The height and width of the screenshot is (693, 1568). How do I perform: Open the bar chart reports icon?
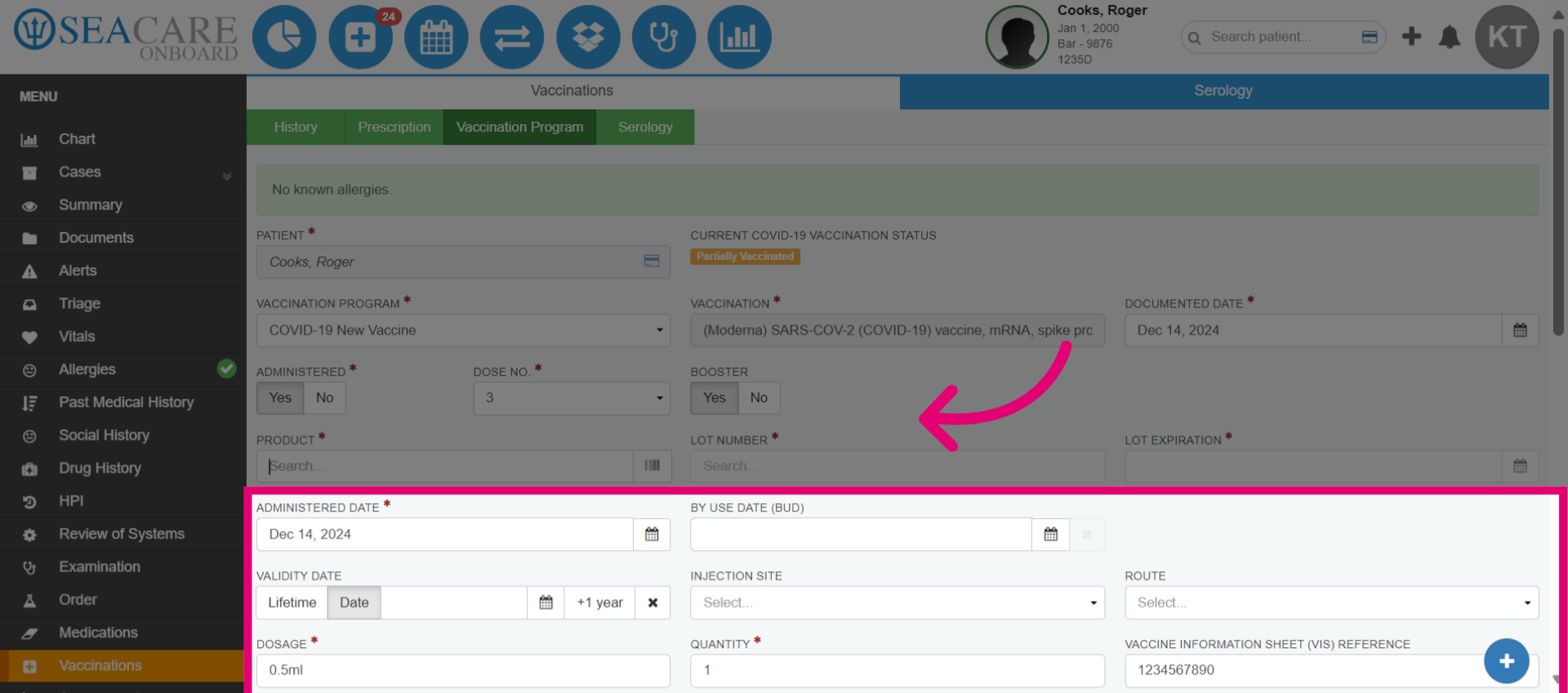[739, 37]
